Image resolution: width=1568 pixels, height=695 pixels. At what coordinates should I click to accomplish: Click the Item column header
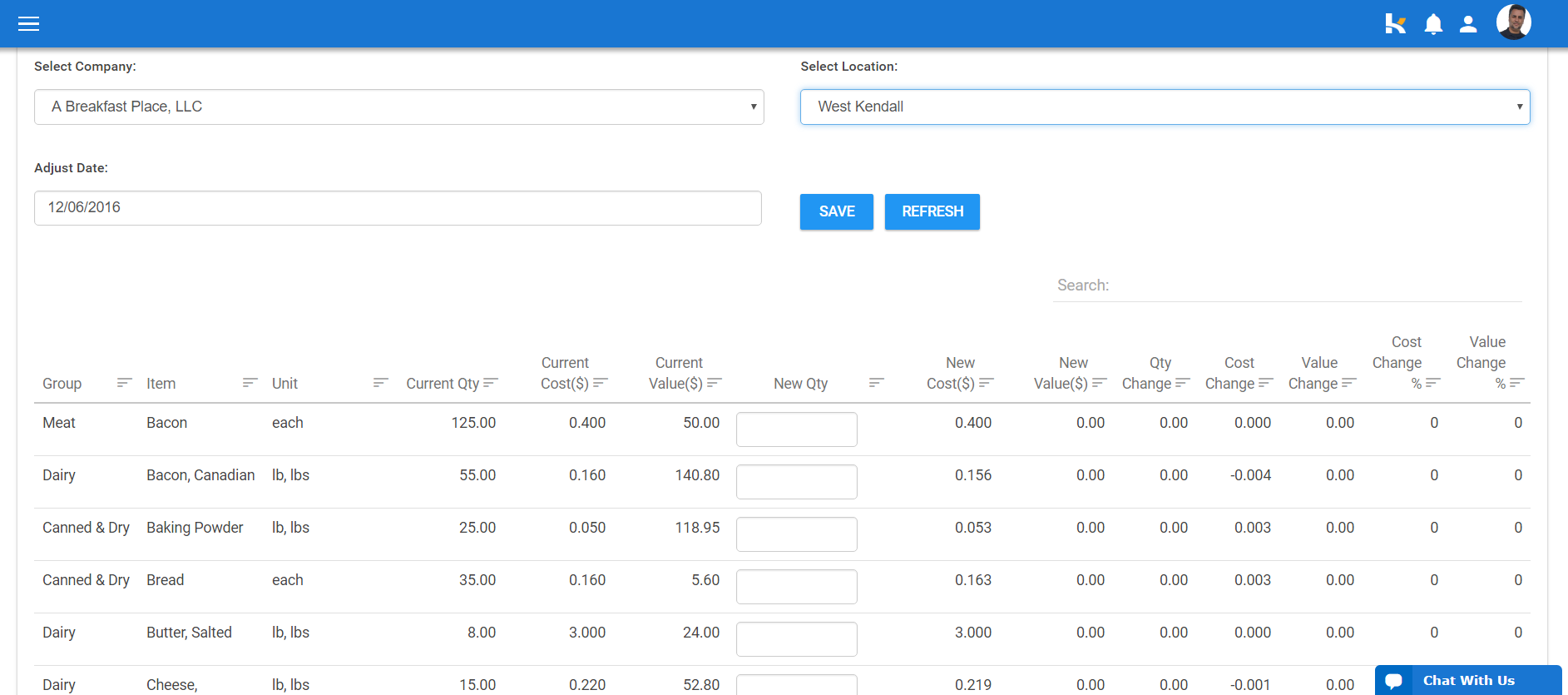161,384
